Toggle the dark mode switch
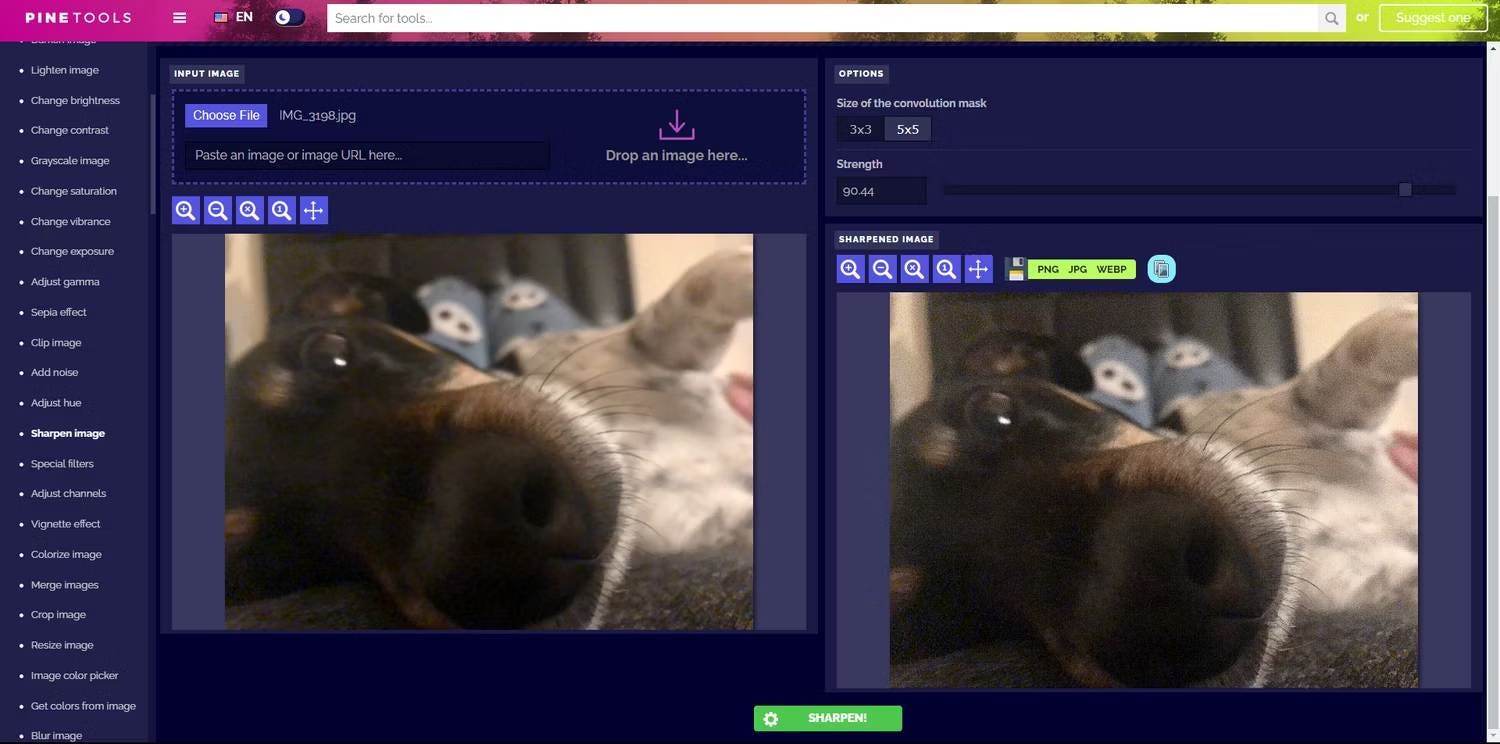 (x=289, y=18)
